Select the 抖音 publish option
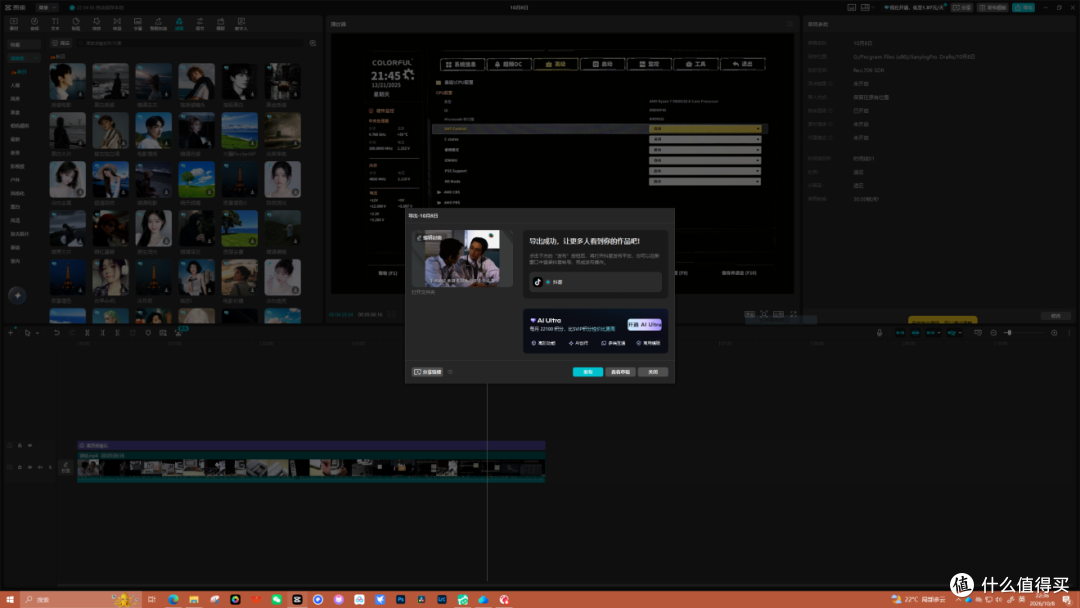The image size is (1080, 608). [x=595, y=282]
